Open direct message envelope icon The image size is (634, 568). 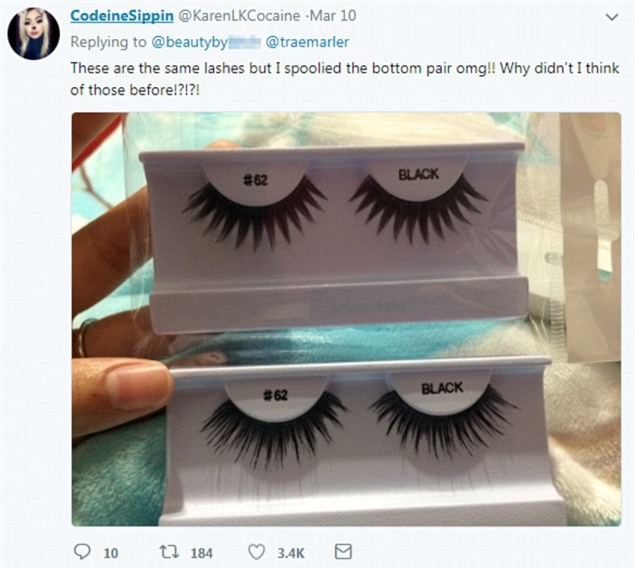coord(343,551)
